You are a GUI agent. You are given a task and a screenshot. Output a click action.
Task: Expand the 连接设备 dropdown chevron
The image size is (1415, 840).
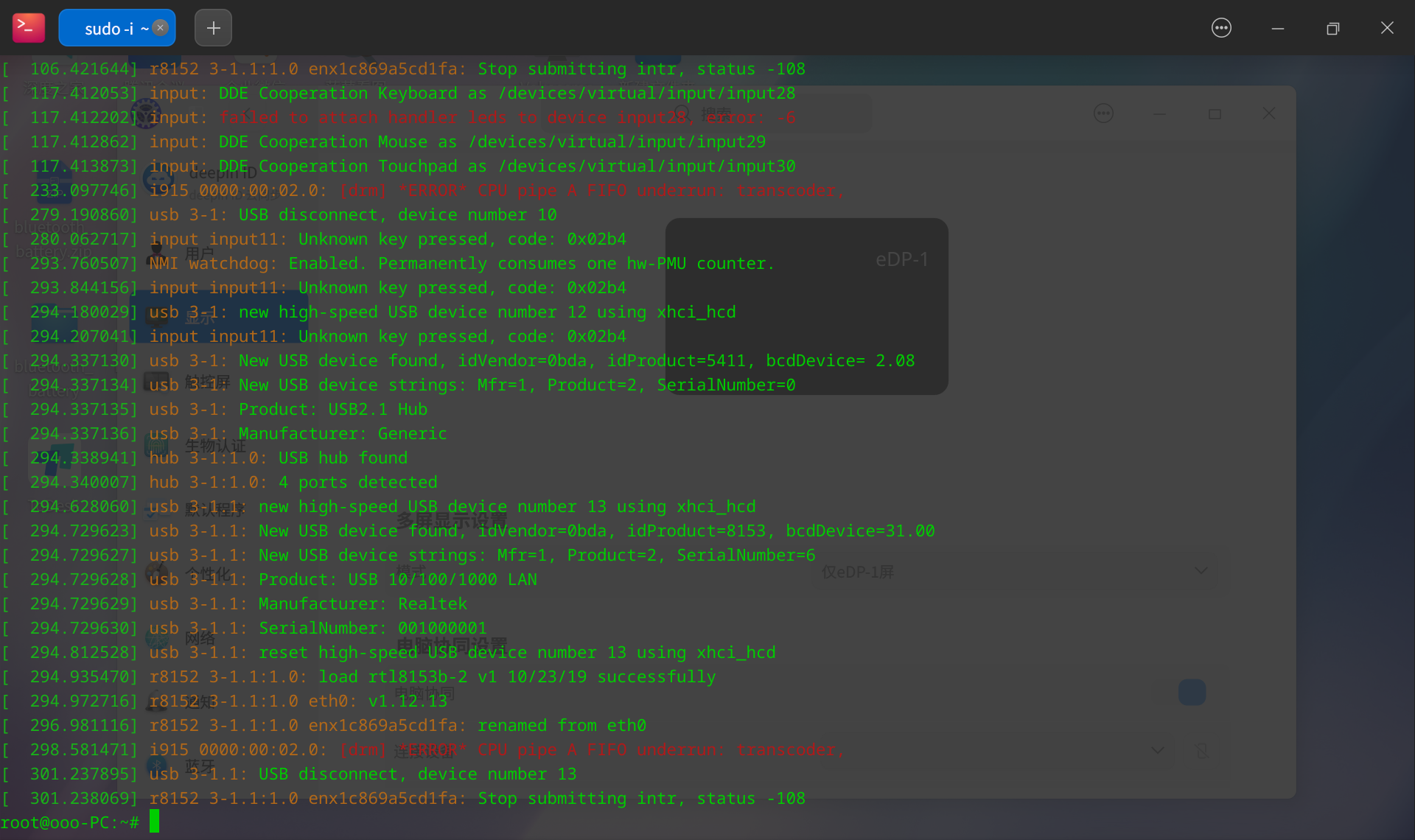coord(1158,750)
